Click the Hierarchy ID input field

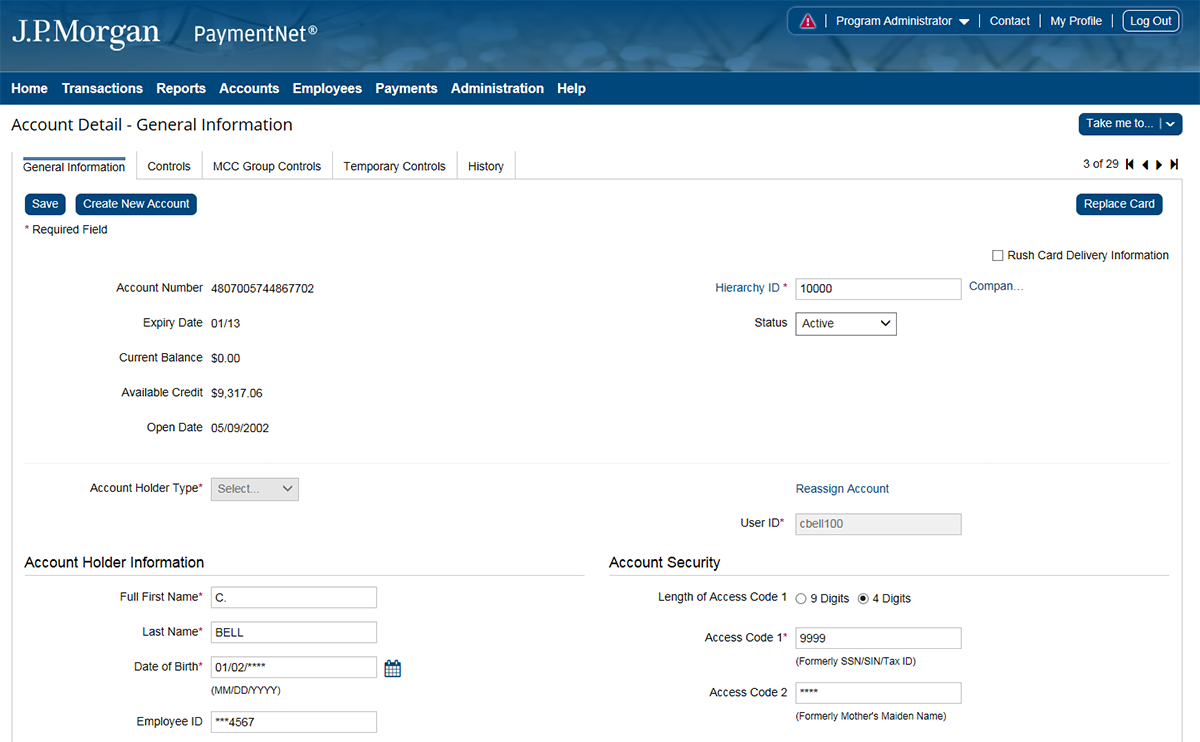878,289
